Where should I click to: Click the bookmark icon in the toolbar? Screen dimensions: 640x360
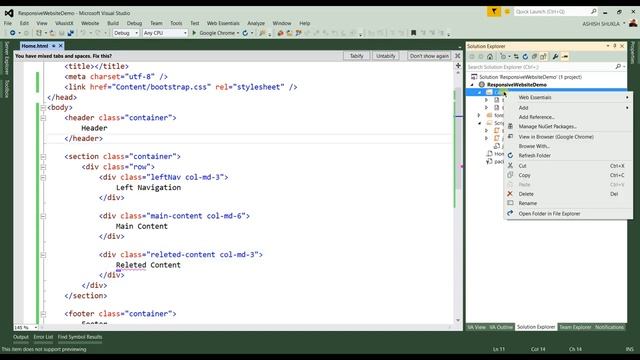click(x=413, y=33)
